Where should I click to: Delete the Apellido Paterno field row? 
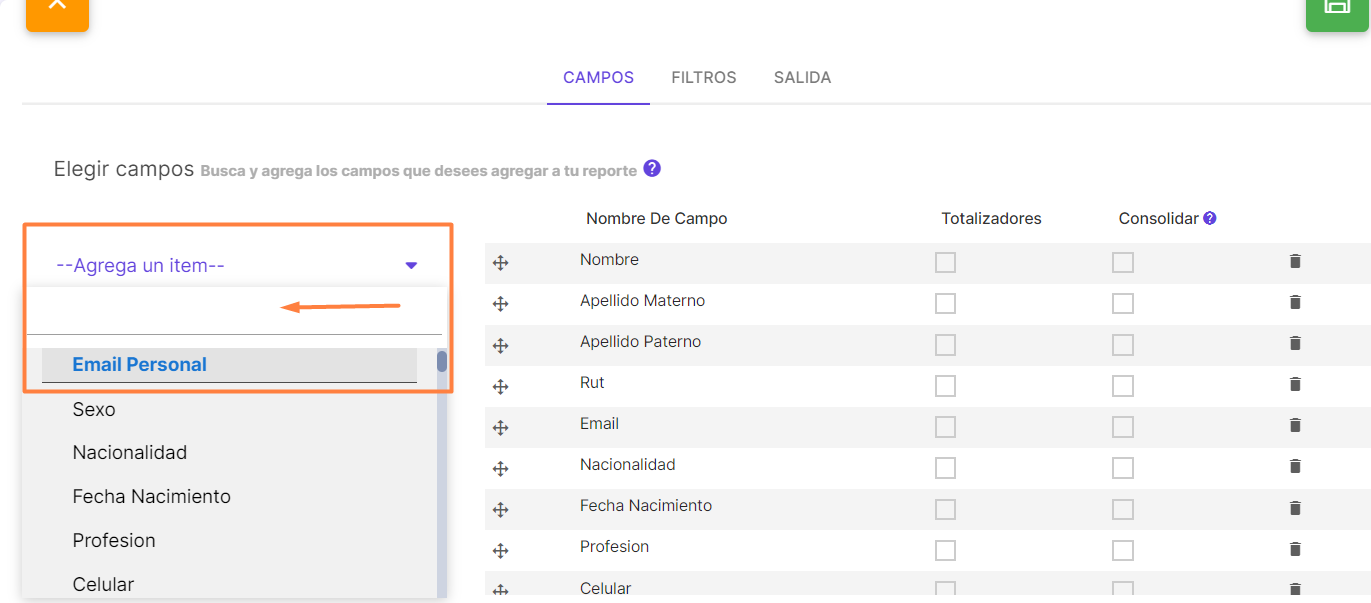point(1295,343)
